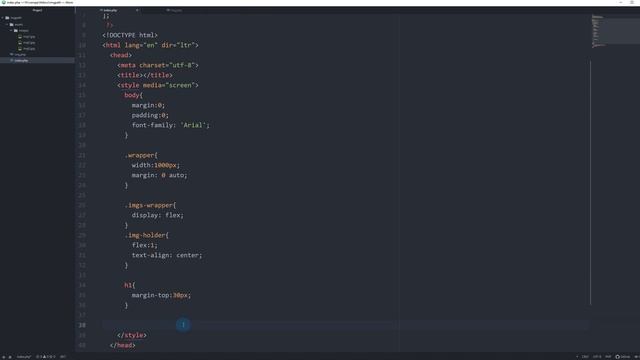Click line number 10 in the gutter
This screenshot has height=360, width=640.
(x=82, y=45)
